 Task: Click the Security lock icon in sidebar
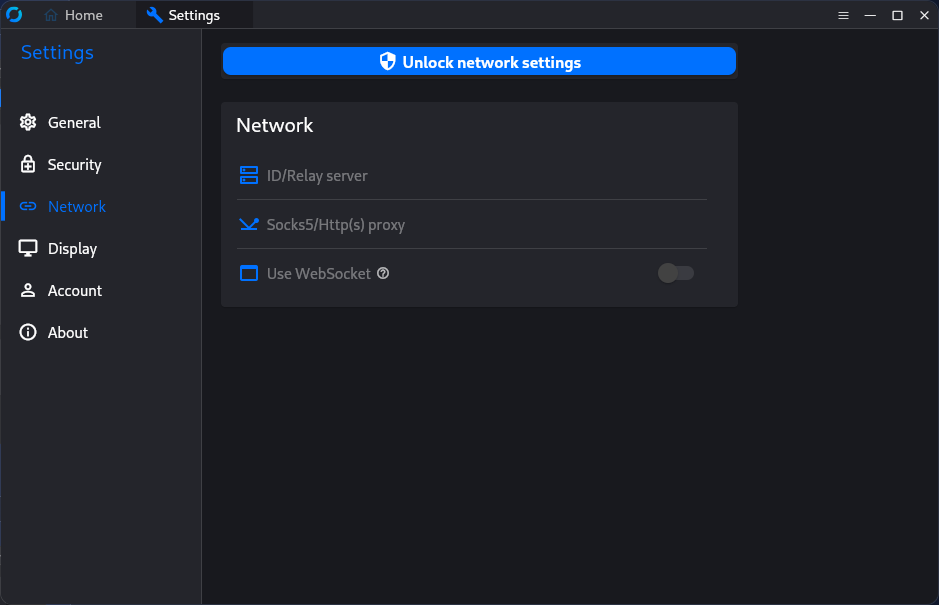(27, 164)
